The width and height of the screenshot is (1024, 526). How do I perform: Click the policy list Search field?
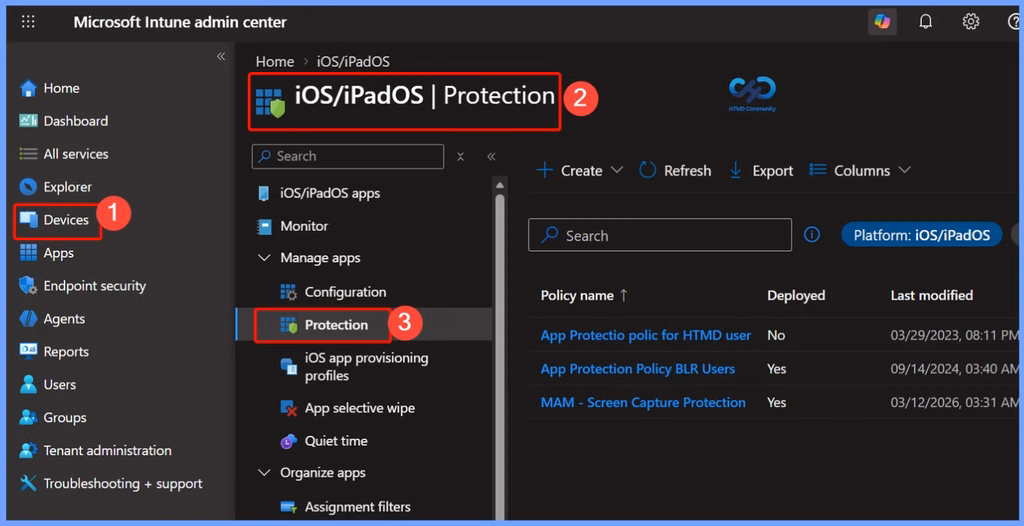tap(660, 235)
